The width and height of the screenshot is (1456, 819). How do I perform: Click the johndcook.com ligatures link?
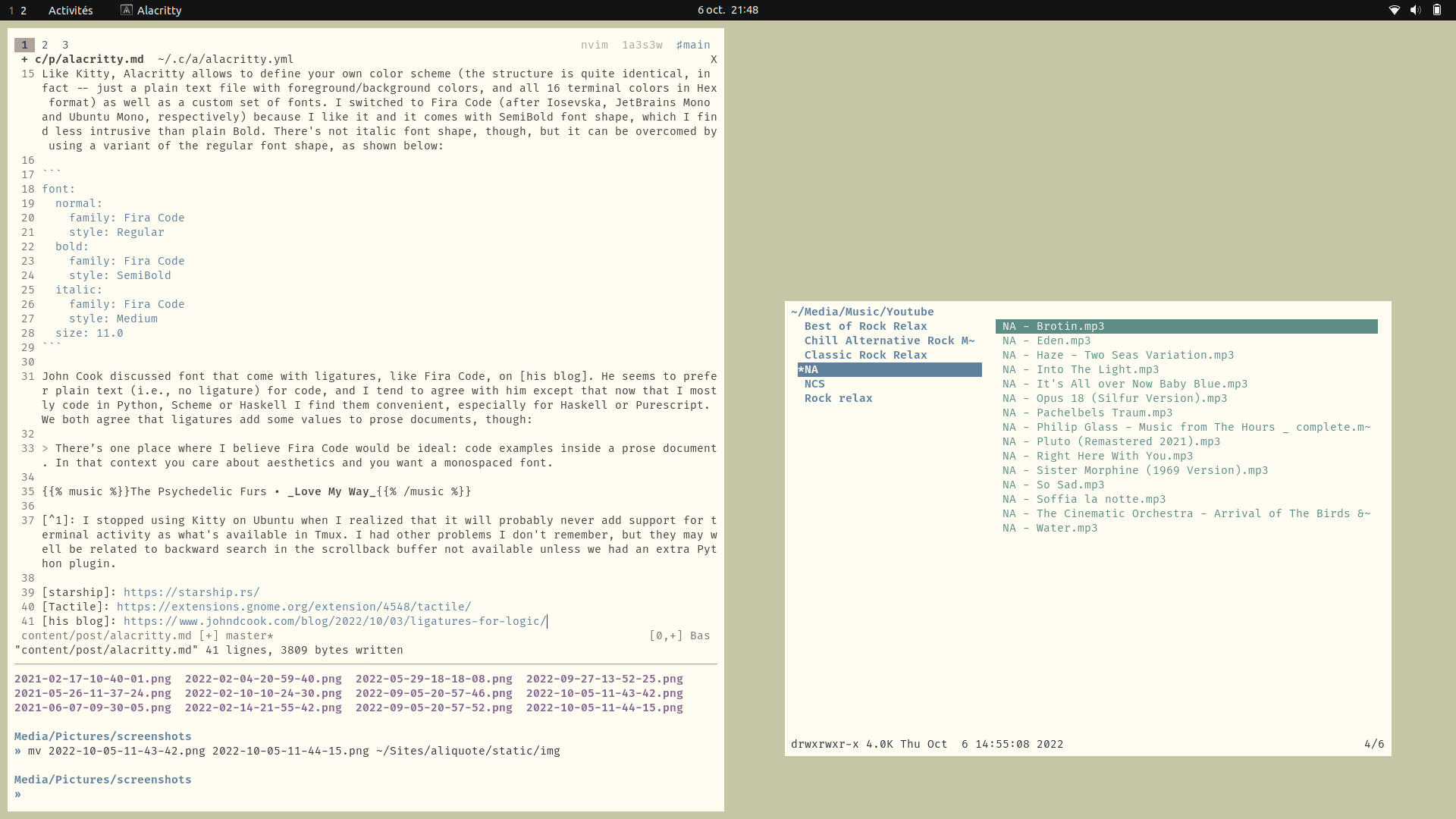point(334,621)
